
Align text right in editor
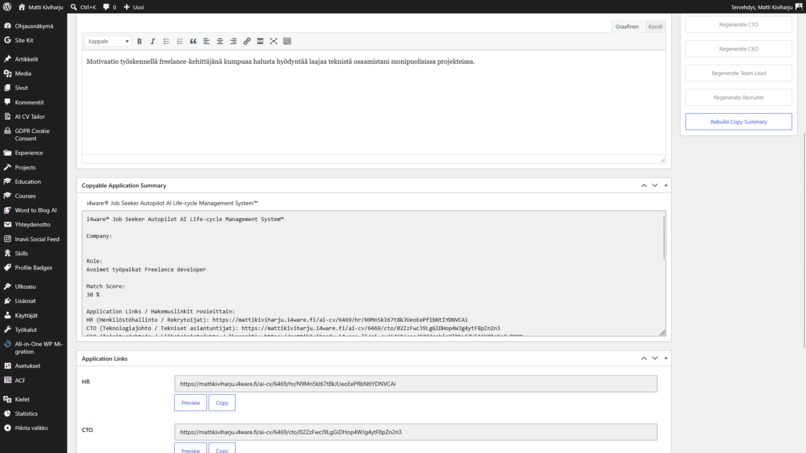(233, 41)
